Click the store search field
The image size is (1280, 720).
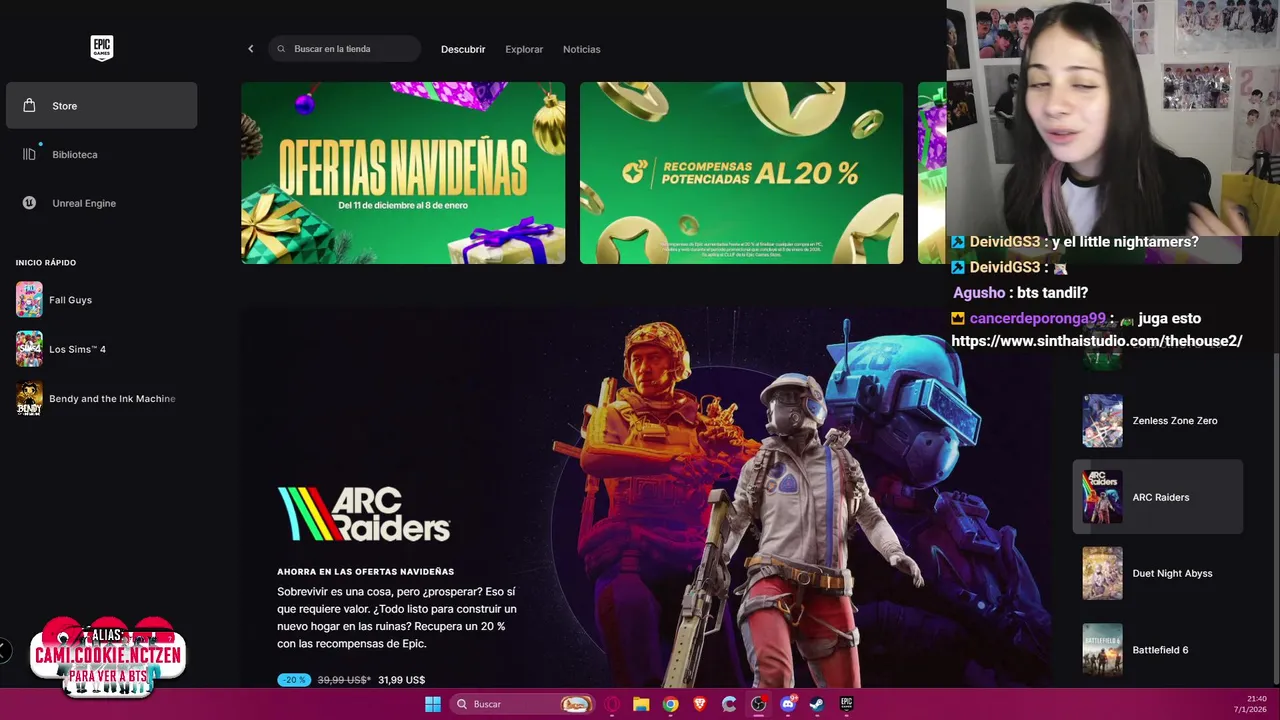point(345,49)
